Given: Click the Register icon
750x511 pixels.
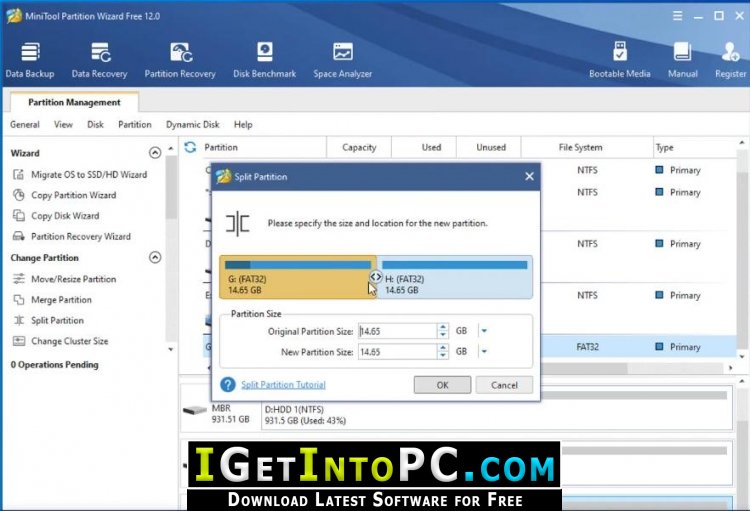Looking at the screenshot, I should (x=731, y=52).
